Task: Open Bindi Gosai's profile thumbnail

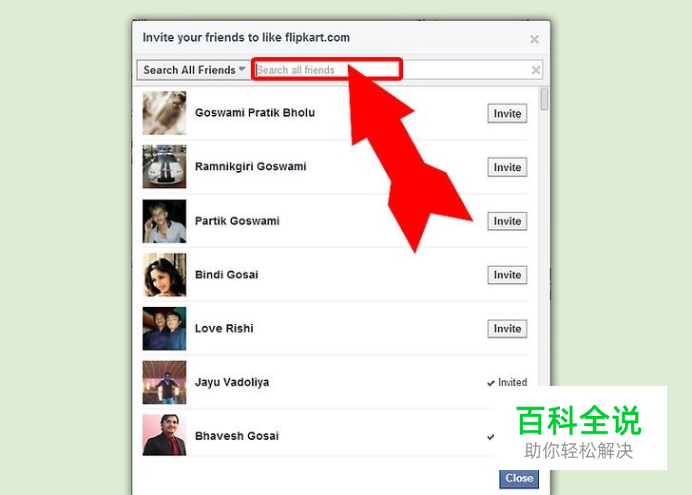Action: [164, 275]
